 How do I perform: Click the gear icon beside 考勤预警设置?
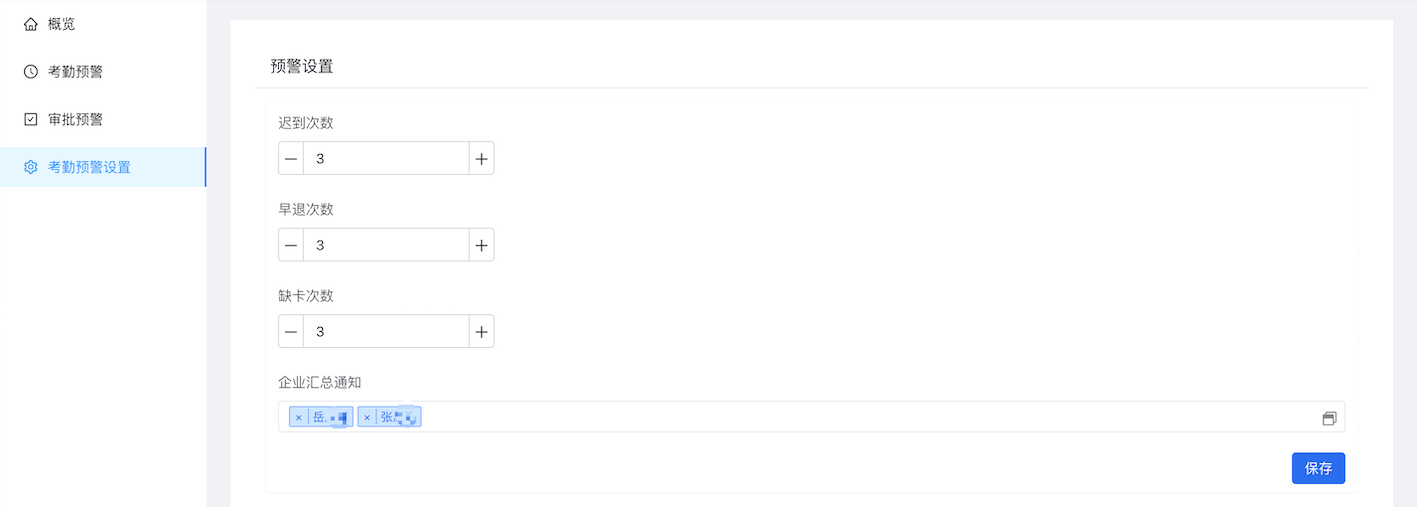(x=30, y=167)
